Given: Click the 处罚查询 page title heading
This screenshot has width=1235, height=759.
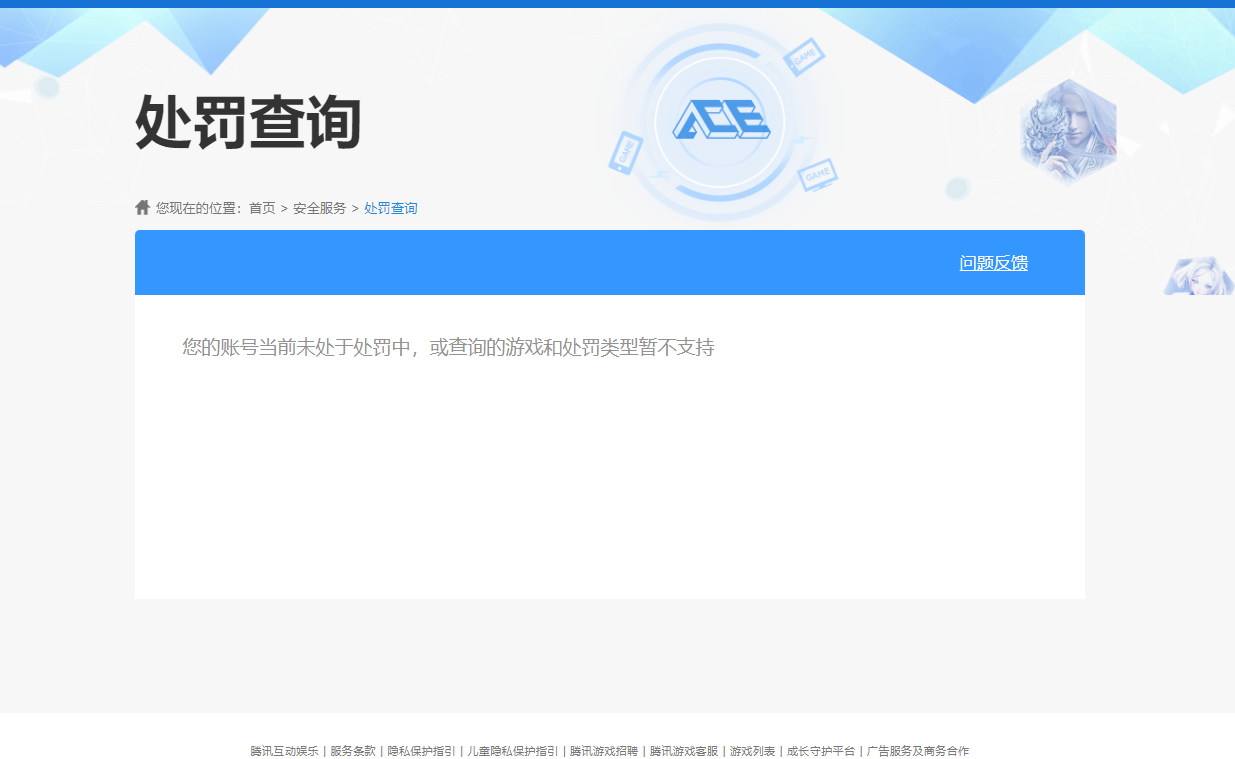Looking at the screenshot, I should (x=248, y=124).
